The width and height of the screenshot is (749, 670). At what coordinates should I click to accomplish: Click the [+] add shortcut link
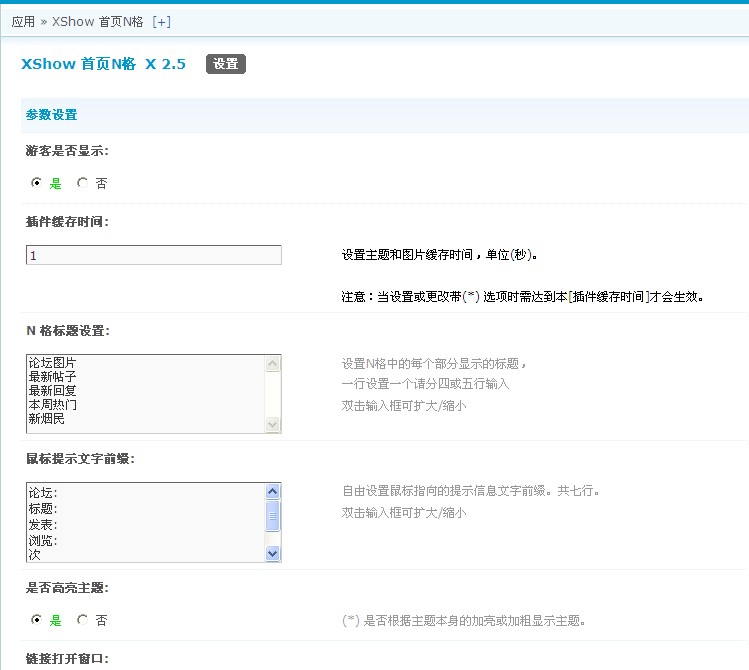pyautogui.click(x=161, y=21)
